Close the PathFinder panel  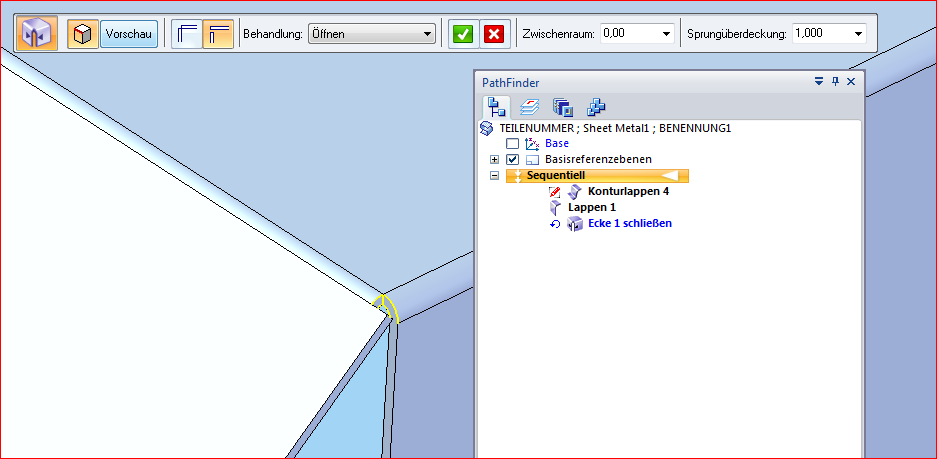click(851, 82)
